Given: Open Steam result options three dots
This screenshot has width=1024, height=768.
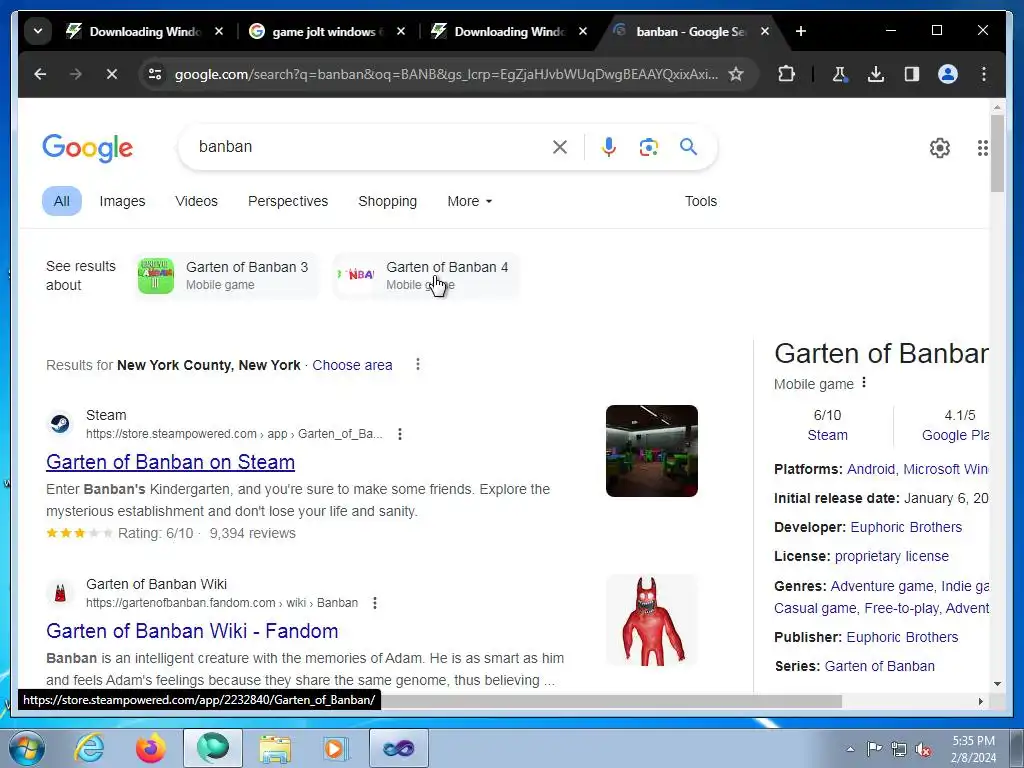Looking at the screenshot, I should tap(400, 434).
